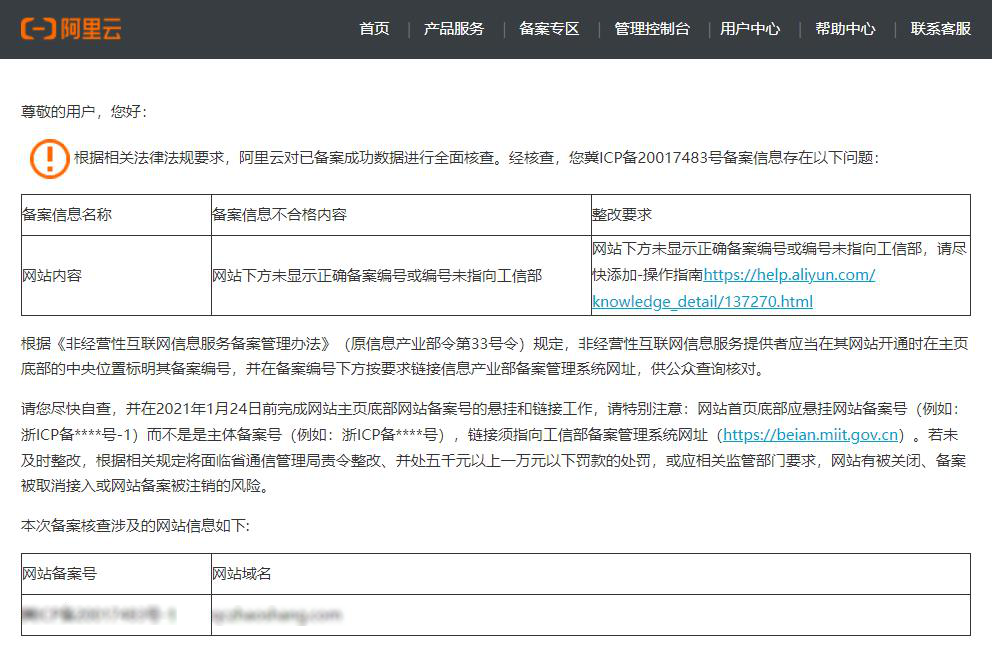The image size is (992, 650).
Task: Click 联系客服 in the top navigation
Action: click(x=941, y=28)
